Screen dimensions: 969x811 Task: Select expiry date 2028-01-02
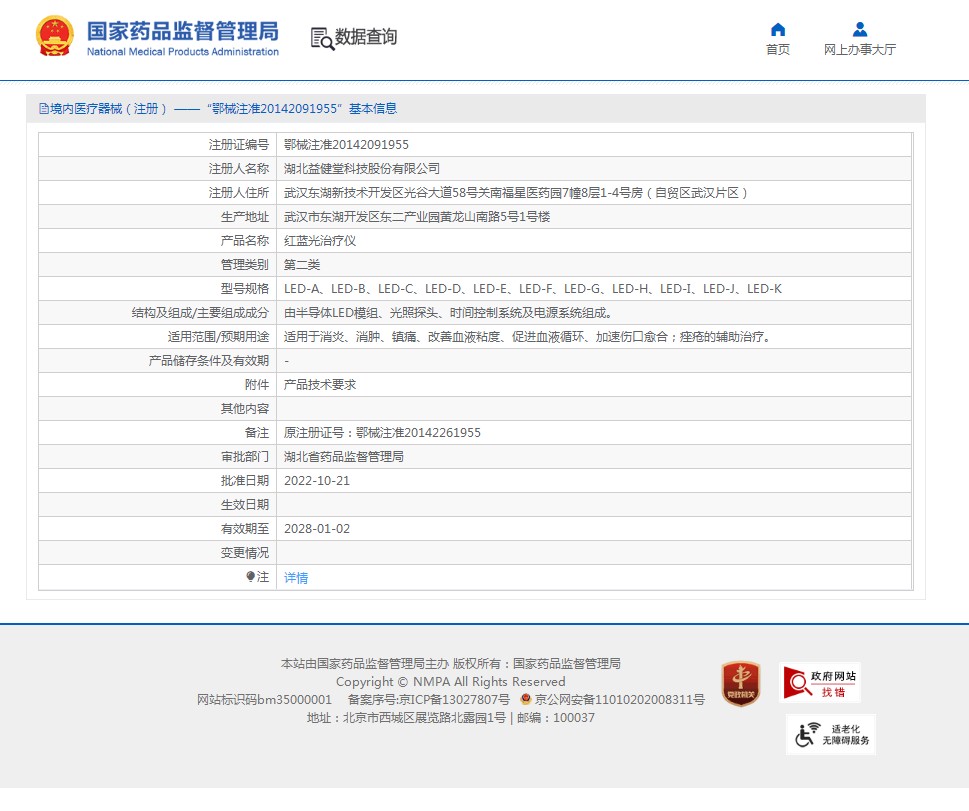click(x=317, y=529)
